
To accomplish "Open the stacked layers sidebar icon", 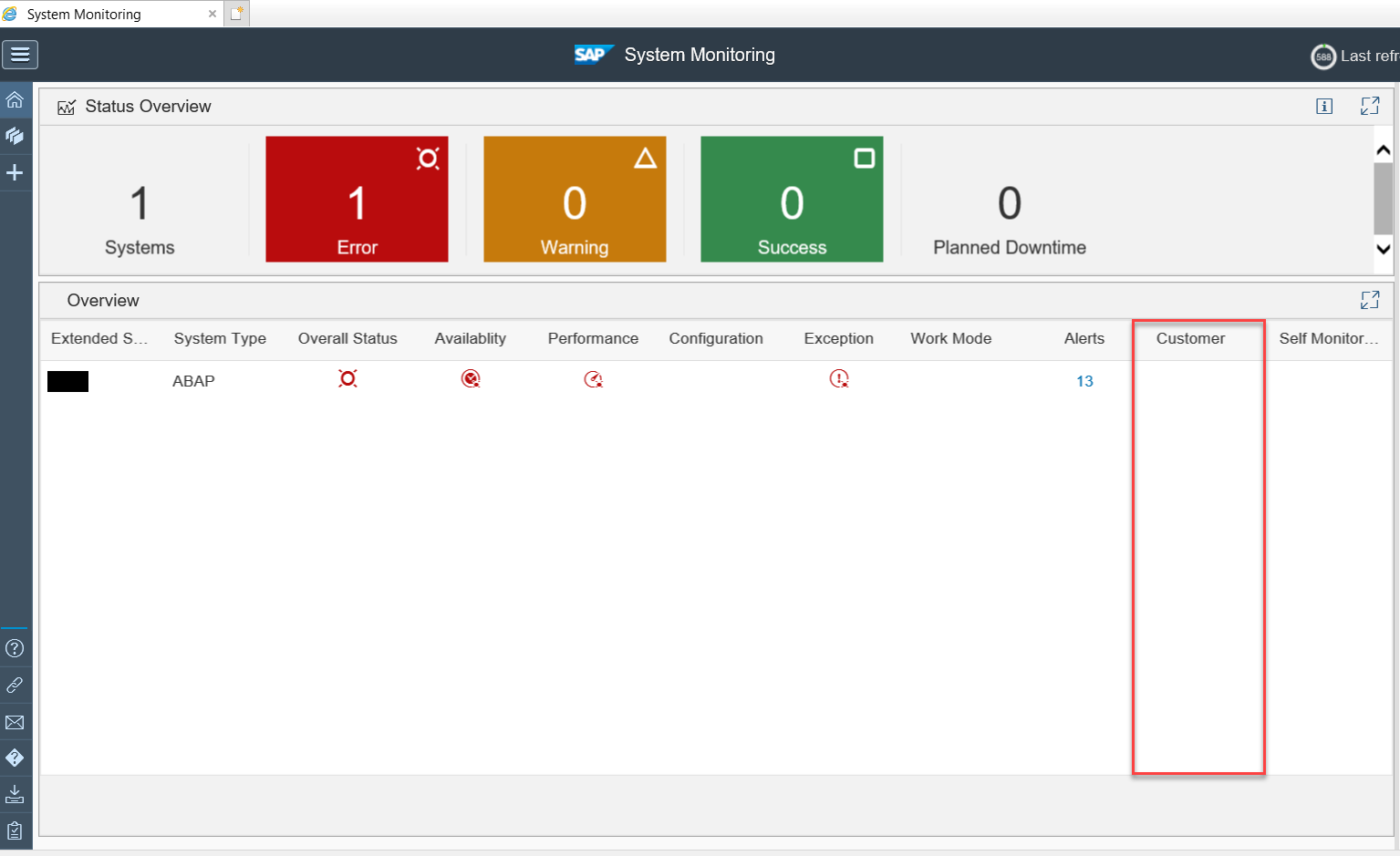I will 15,136.
